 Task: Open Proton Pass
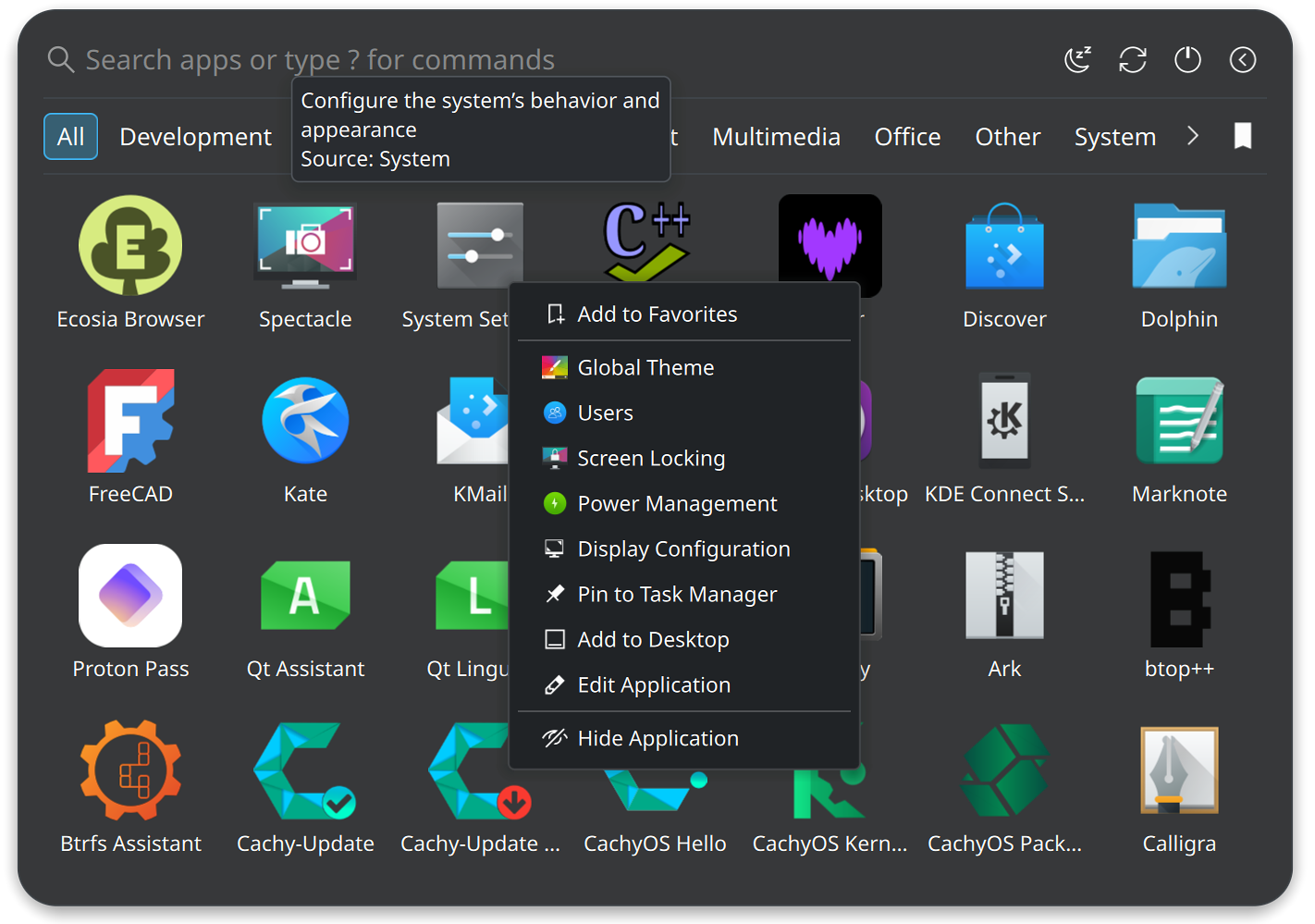tap(130, 613)
